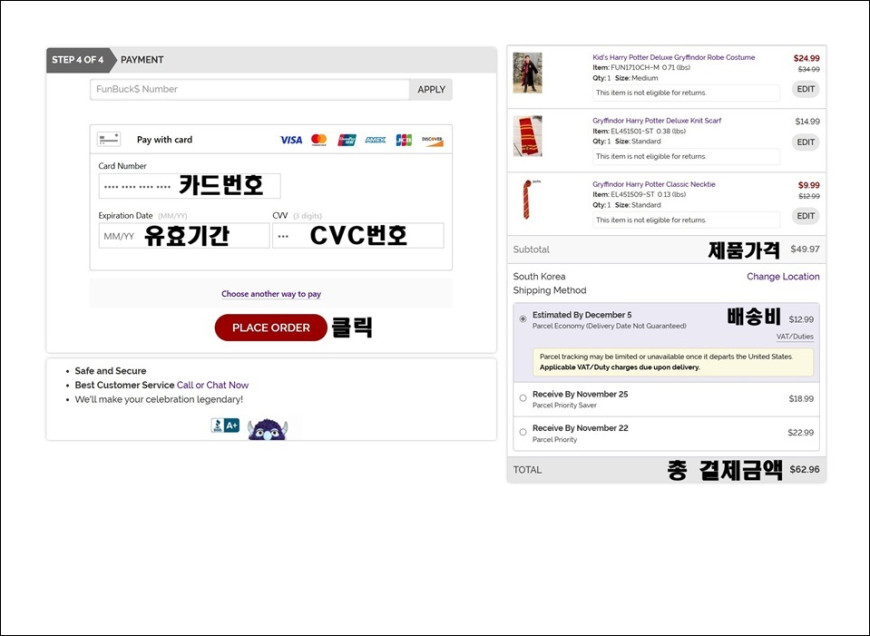Click the JCB card logo
870x636 pixels.
(x=404, y=140)
